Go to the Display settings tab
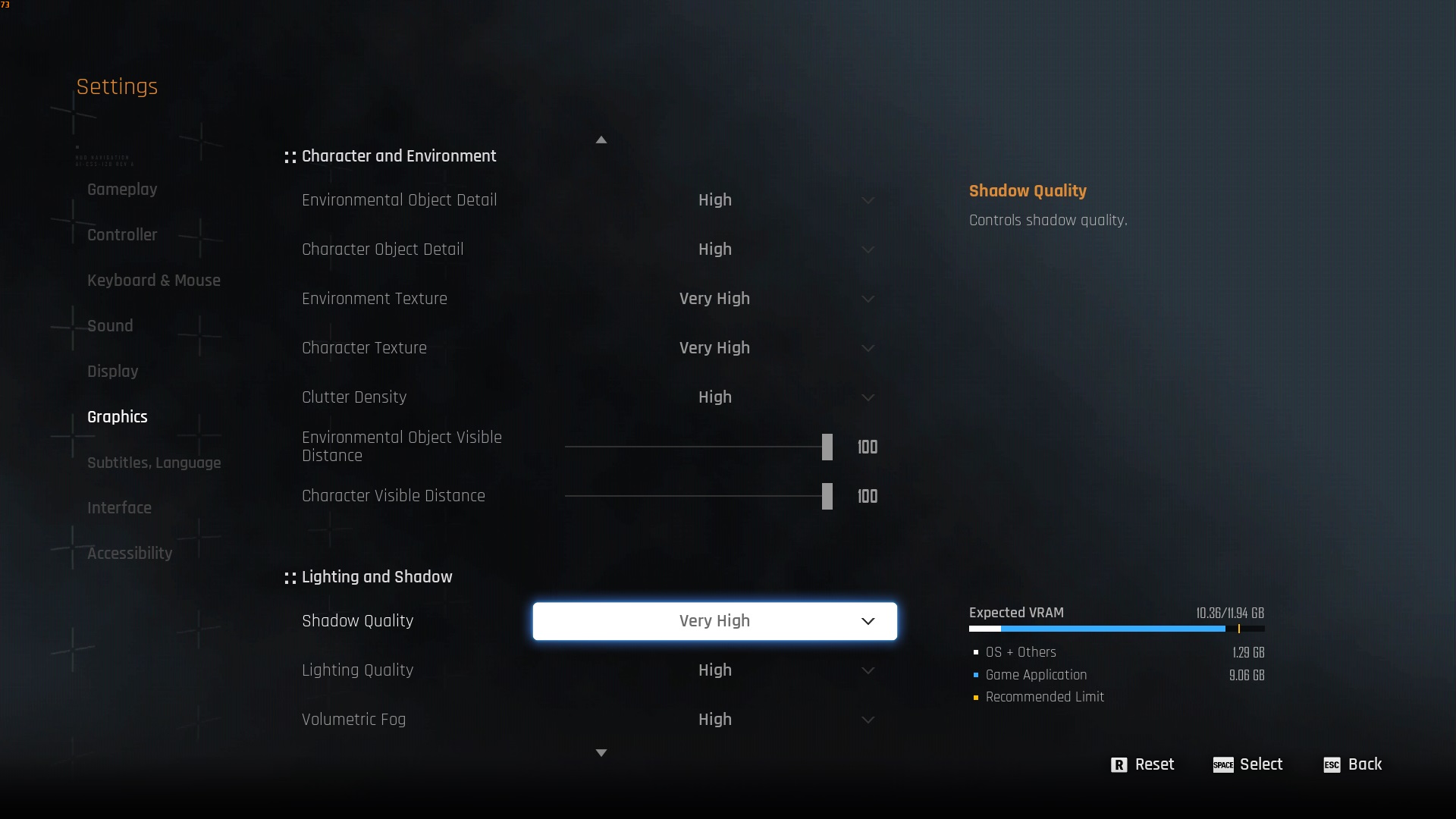This screenshot has width=1456, height=819. (x=112, y=372)
